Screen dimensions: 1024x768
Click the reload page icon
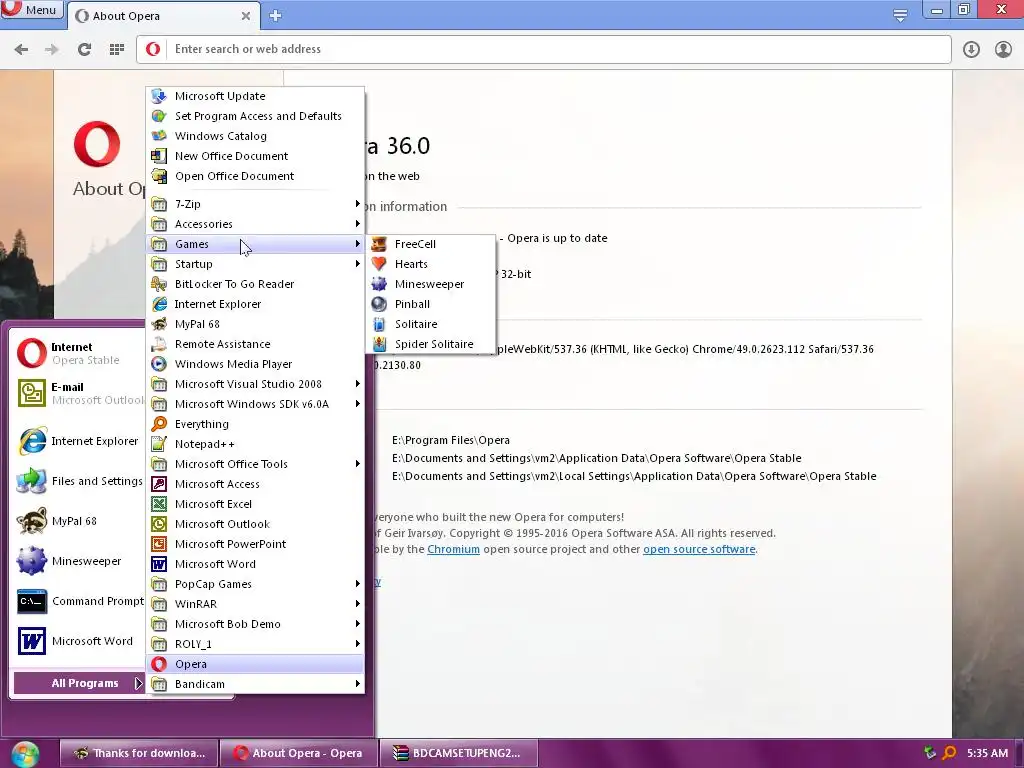coord(84,49)
